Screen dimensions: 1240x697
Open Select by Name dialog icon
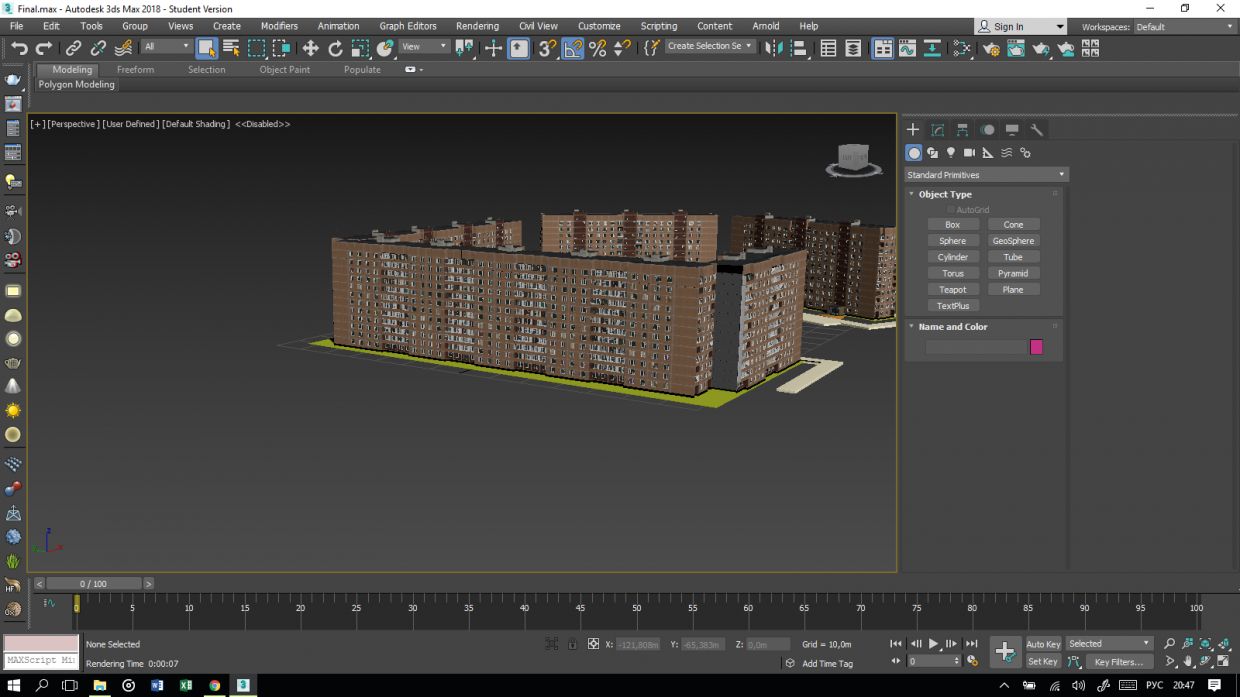coord(231,48)
